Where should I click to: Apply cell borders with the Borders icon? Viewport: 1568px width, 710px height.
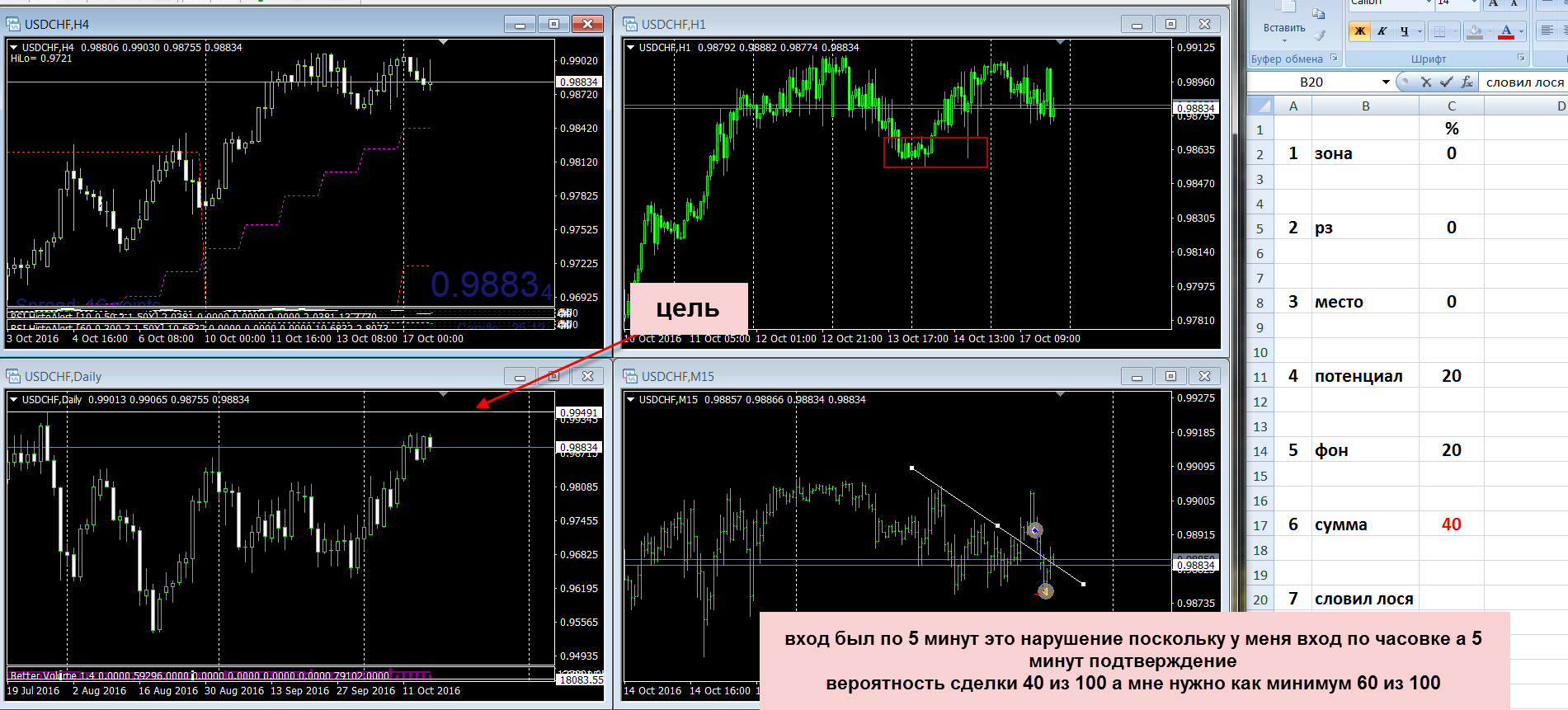tap(1440, 31)
